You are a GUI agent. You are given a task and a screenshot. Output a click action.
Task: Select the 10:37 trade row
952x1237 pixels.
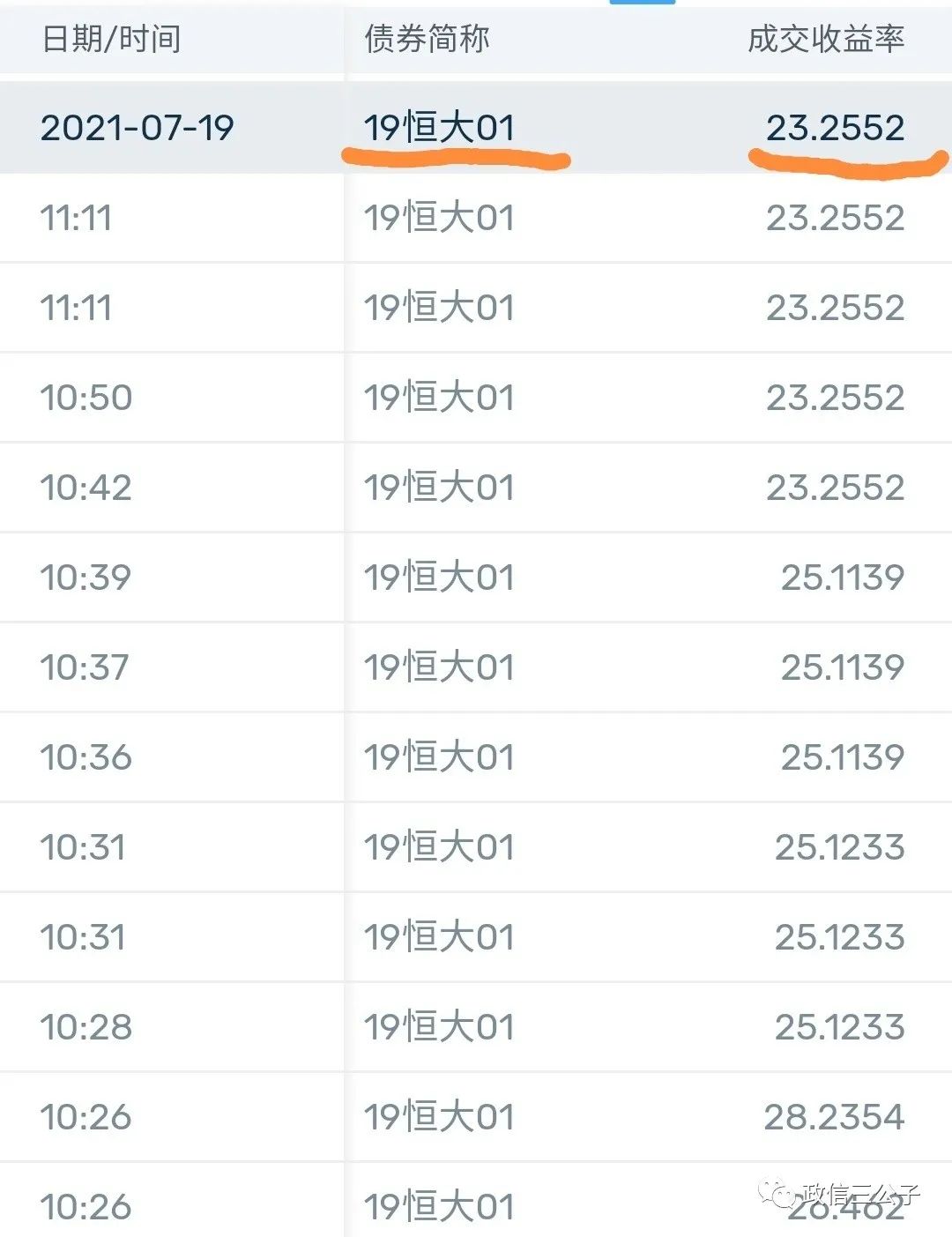pyautogui.click(x=476, y=667)
